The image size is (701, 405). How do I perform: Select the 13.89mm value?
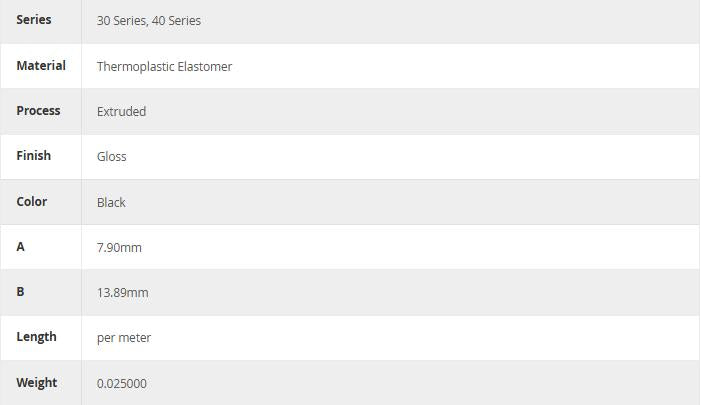pos(122,293)
